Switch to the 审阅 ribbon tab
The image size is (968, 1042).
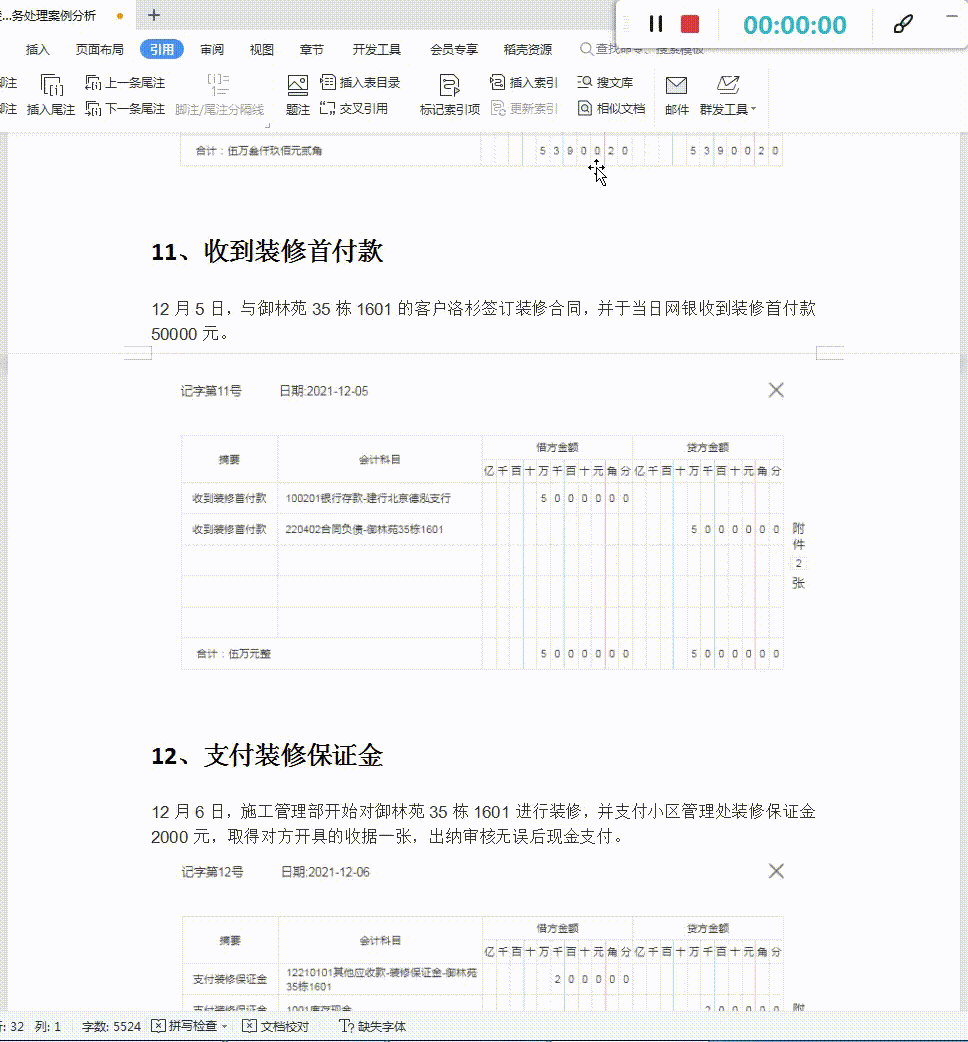point(211,48)
